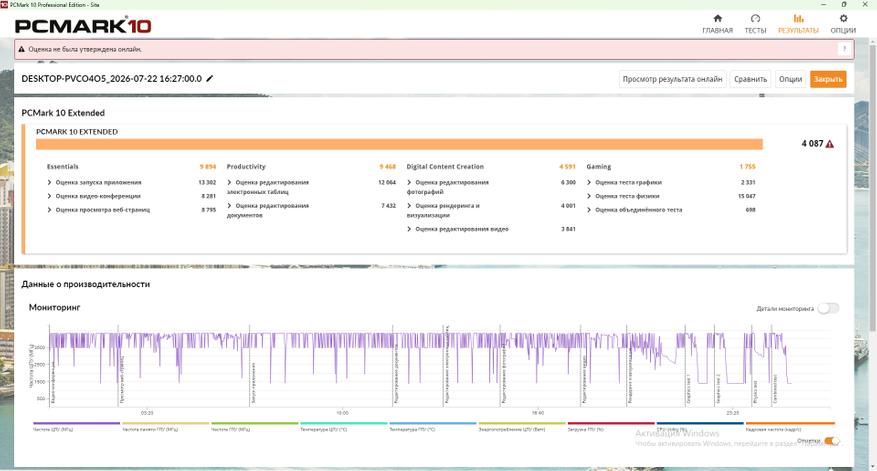877x471 pixels.
Task: Click the dark blue Загрузка ЦПУ legend swatch
Action: (700, 423)
